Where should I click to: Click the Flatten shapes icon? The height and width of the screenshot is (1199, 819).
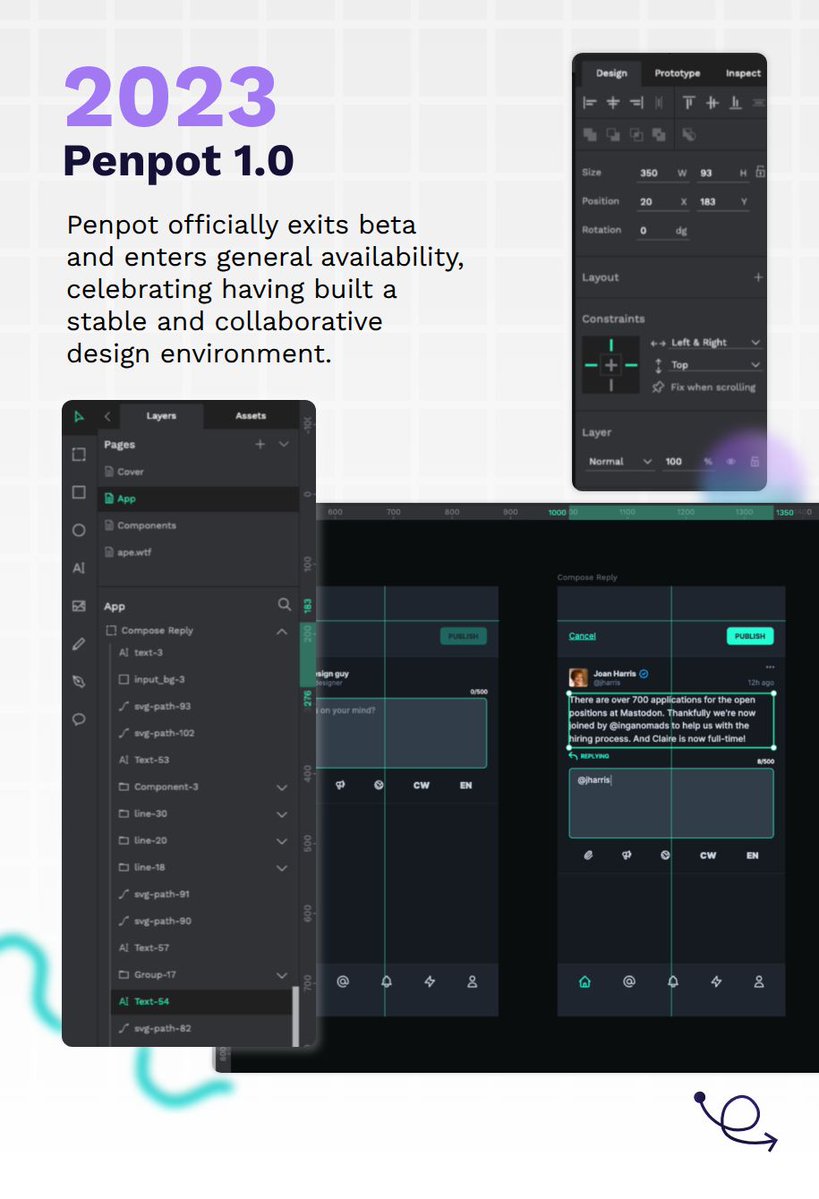(x=689, y=135)
